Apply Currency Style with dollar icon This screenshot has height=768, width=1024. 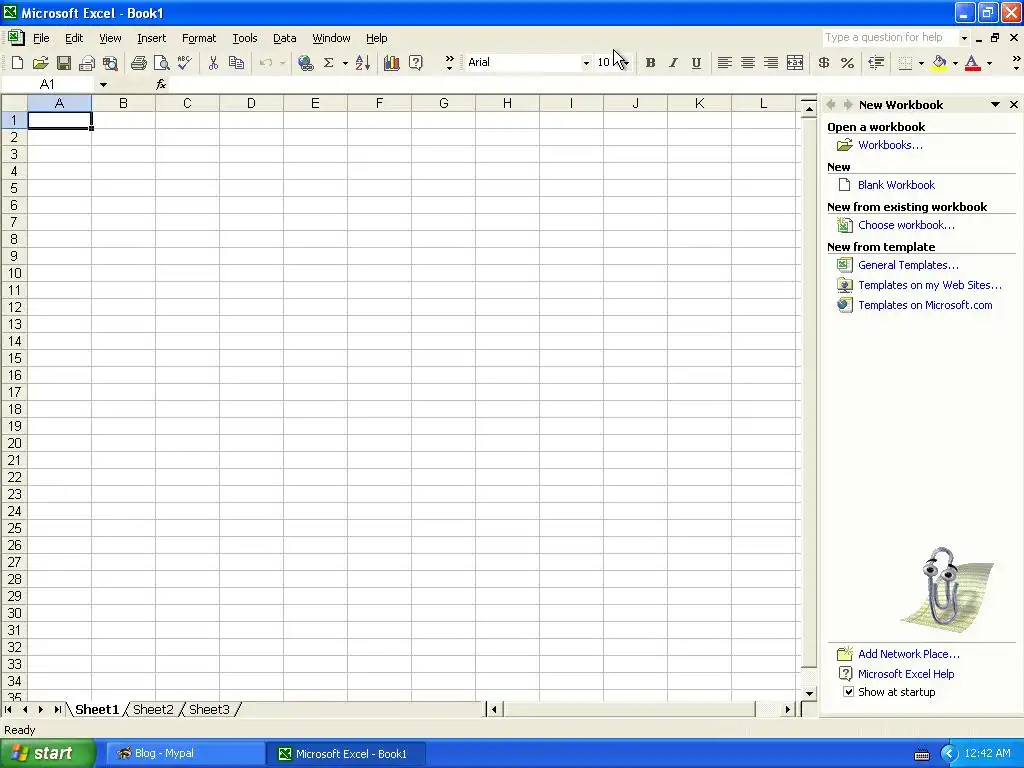(x=824, y=63)
